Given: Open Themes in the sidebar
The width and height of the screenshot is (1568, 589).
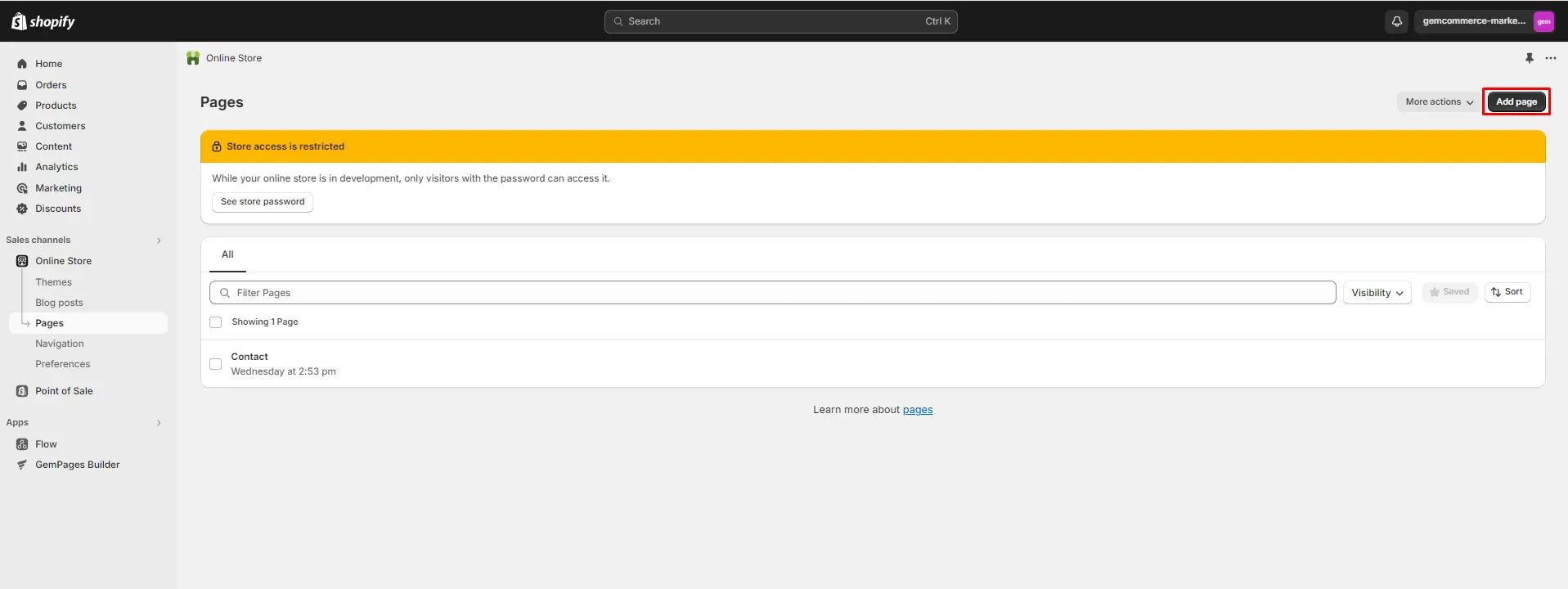Looking at the screenshot, I should pyautogui.click(x=54, y=282).
